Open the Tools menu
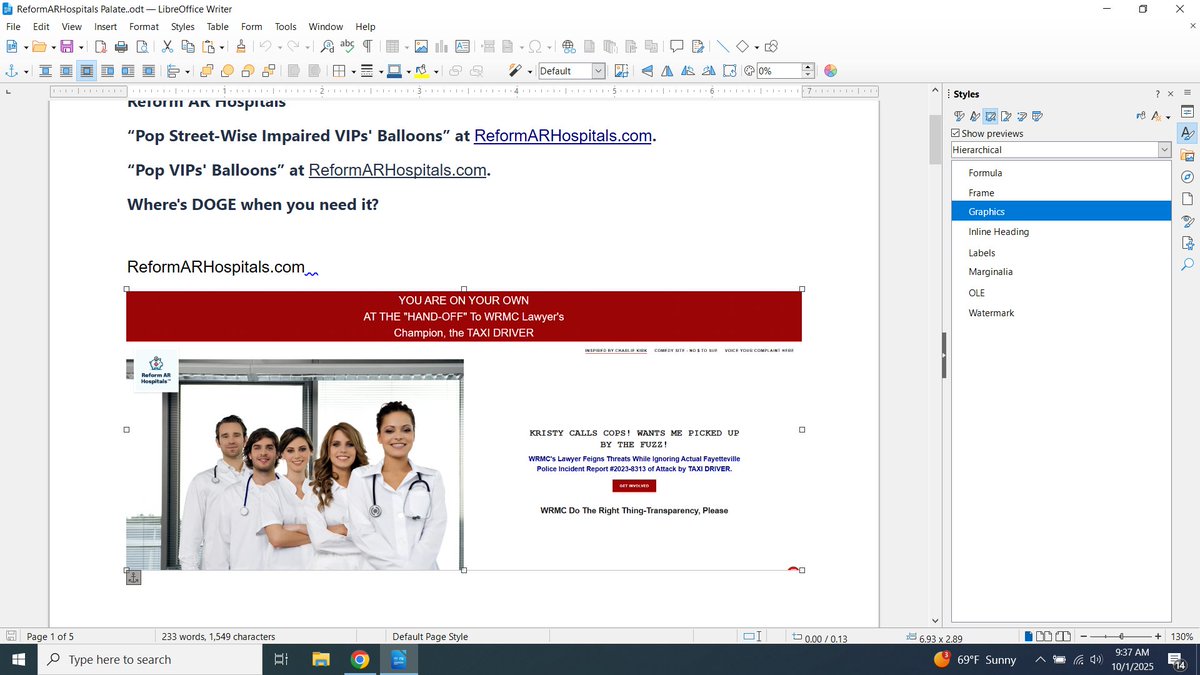This screenshot has width=1200, height=675. (286, 27)
